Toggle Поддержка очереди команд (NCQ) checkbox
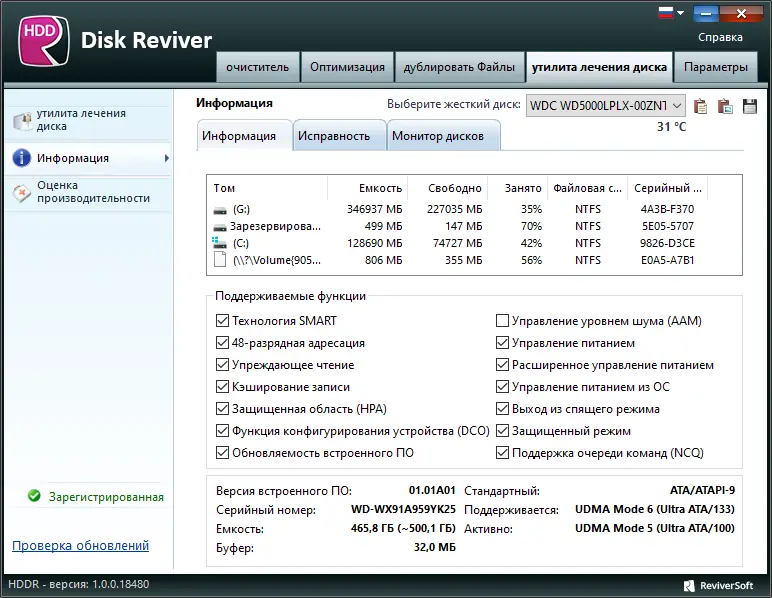Viewport: 772px width, 598px height. [502, 452]
